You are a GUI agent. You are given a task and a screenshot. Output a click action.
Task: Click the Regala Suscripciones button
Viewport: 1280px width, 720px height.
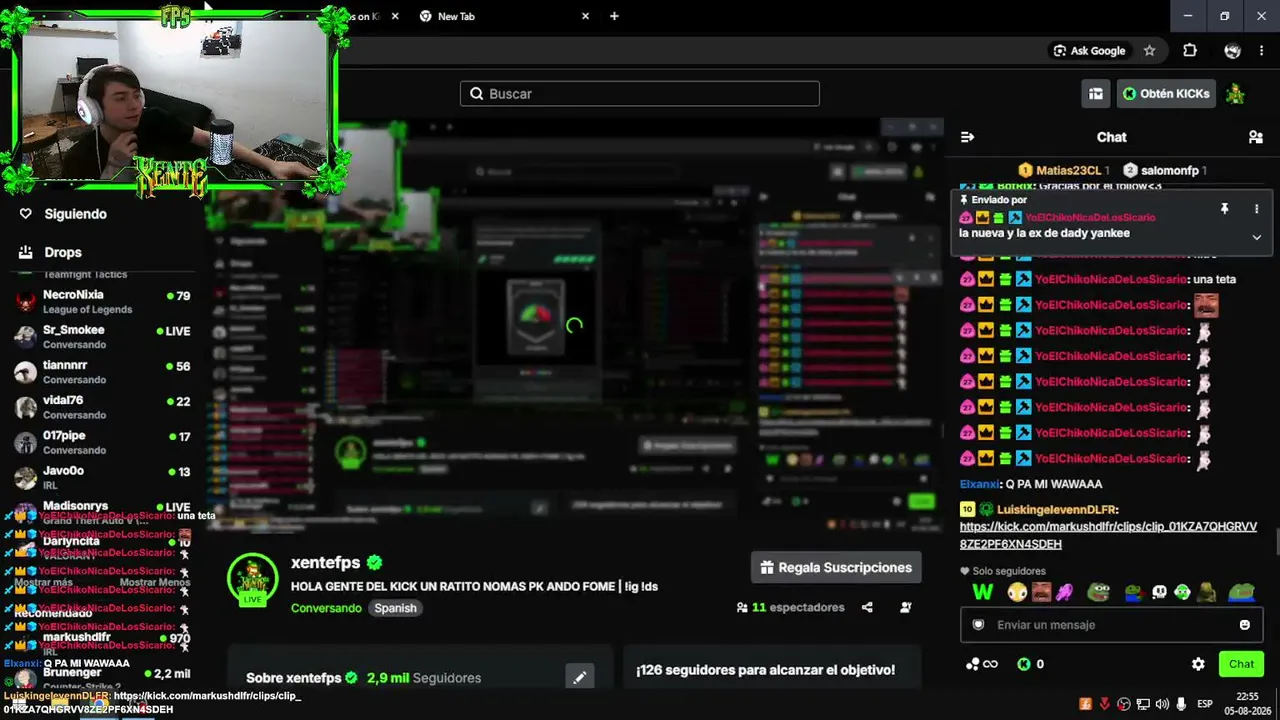836,568
